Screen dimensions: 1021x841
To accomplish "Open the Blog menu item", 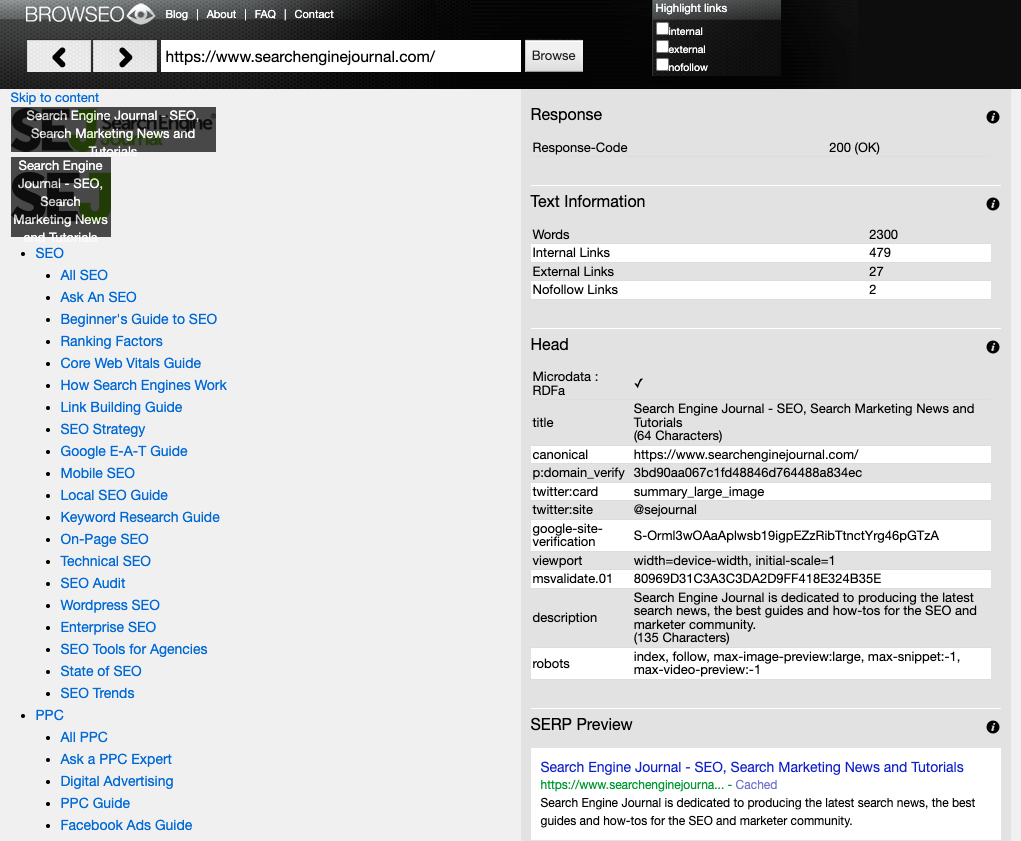I will pyautogui.click(x=176, y=15).
